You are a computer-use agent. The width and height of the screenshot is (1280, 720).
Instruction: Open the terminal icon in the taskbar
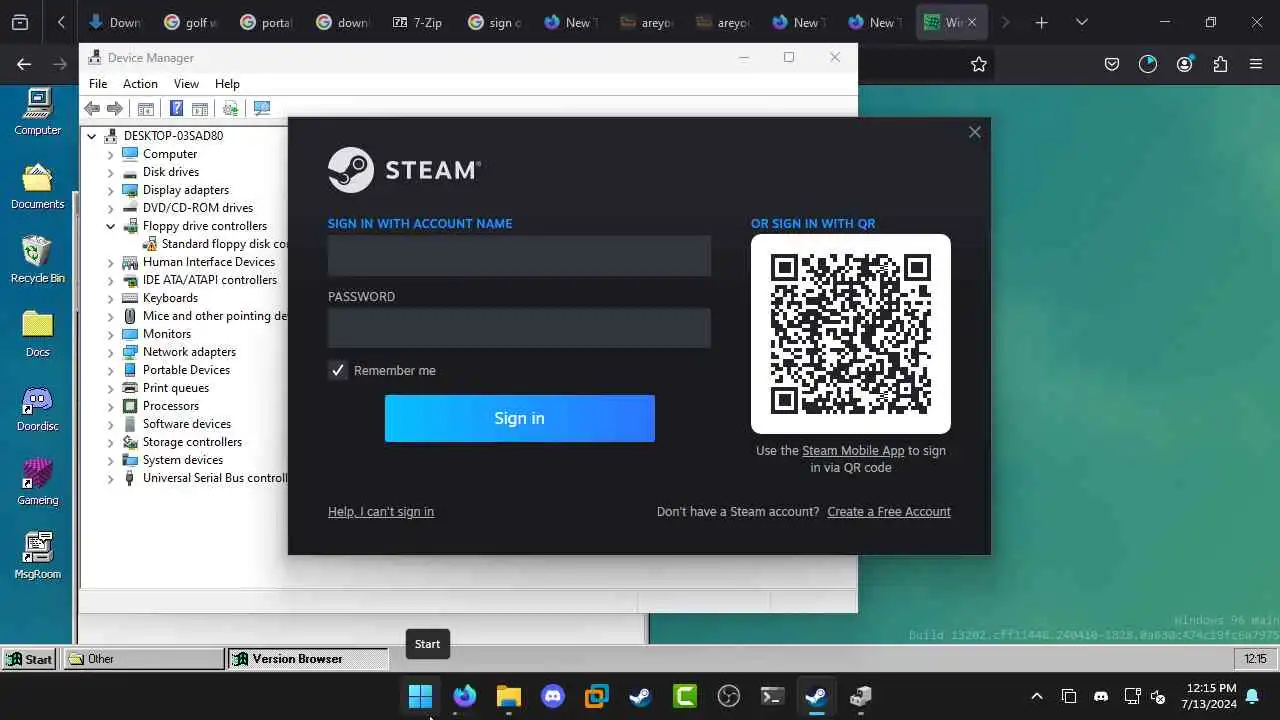point(773,696)
